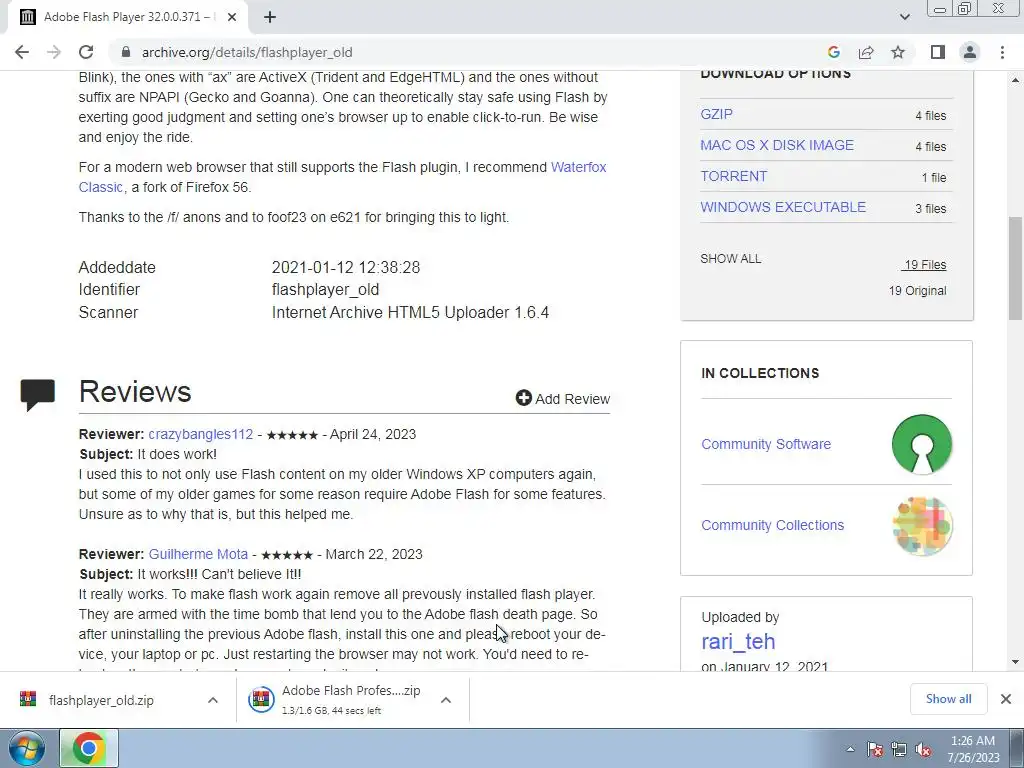Screen dimensions: 1024x768
Task: Close the Adobe Flash Player tab
Action: [232, 17]
